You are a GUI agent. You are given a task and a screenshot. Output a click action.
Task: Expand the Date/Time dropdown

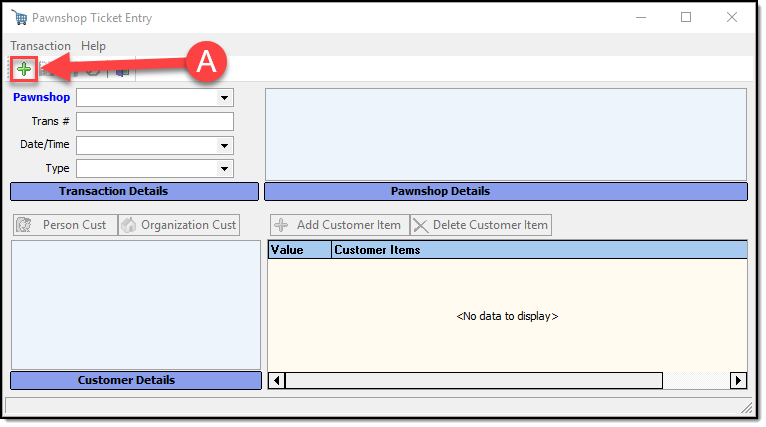225,145
